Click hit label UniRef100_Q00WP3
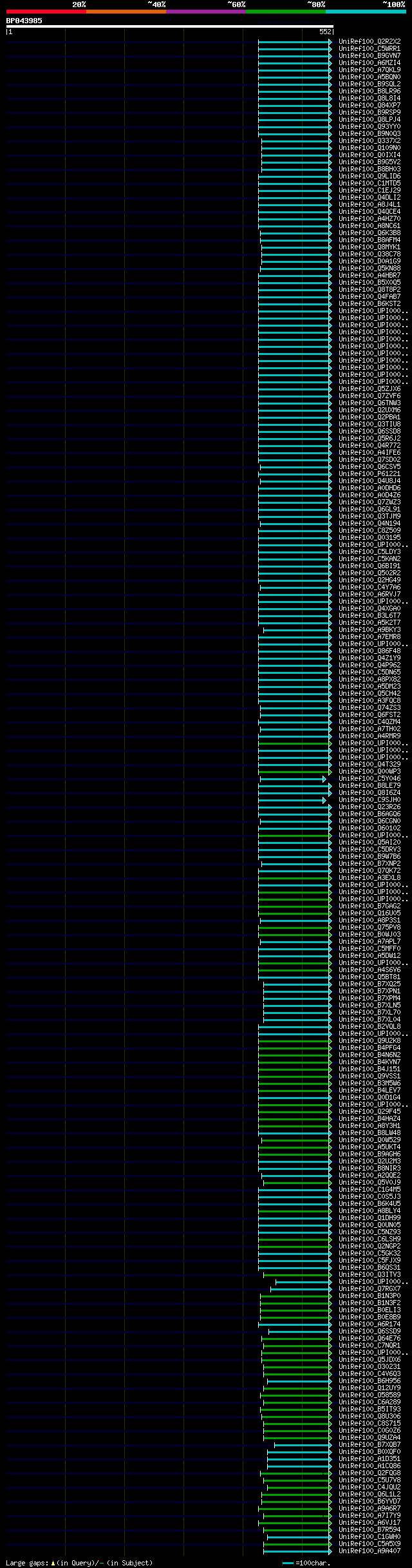This screenshot has height=1568, width=412. (x=370, y=772)
